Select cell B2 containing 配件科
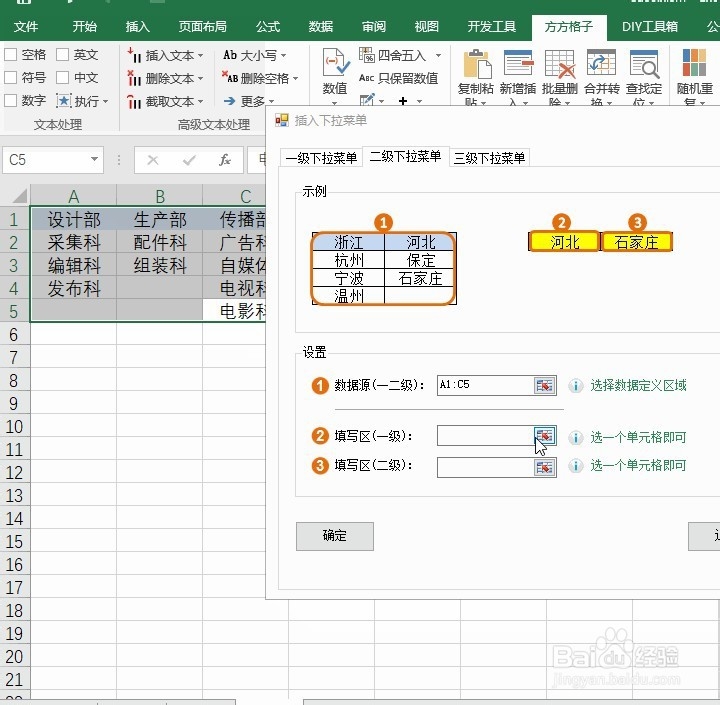 coord(159,243)
